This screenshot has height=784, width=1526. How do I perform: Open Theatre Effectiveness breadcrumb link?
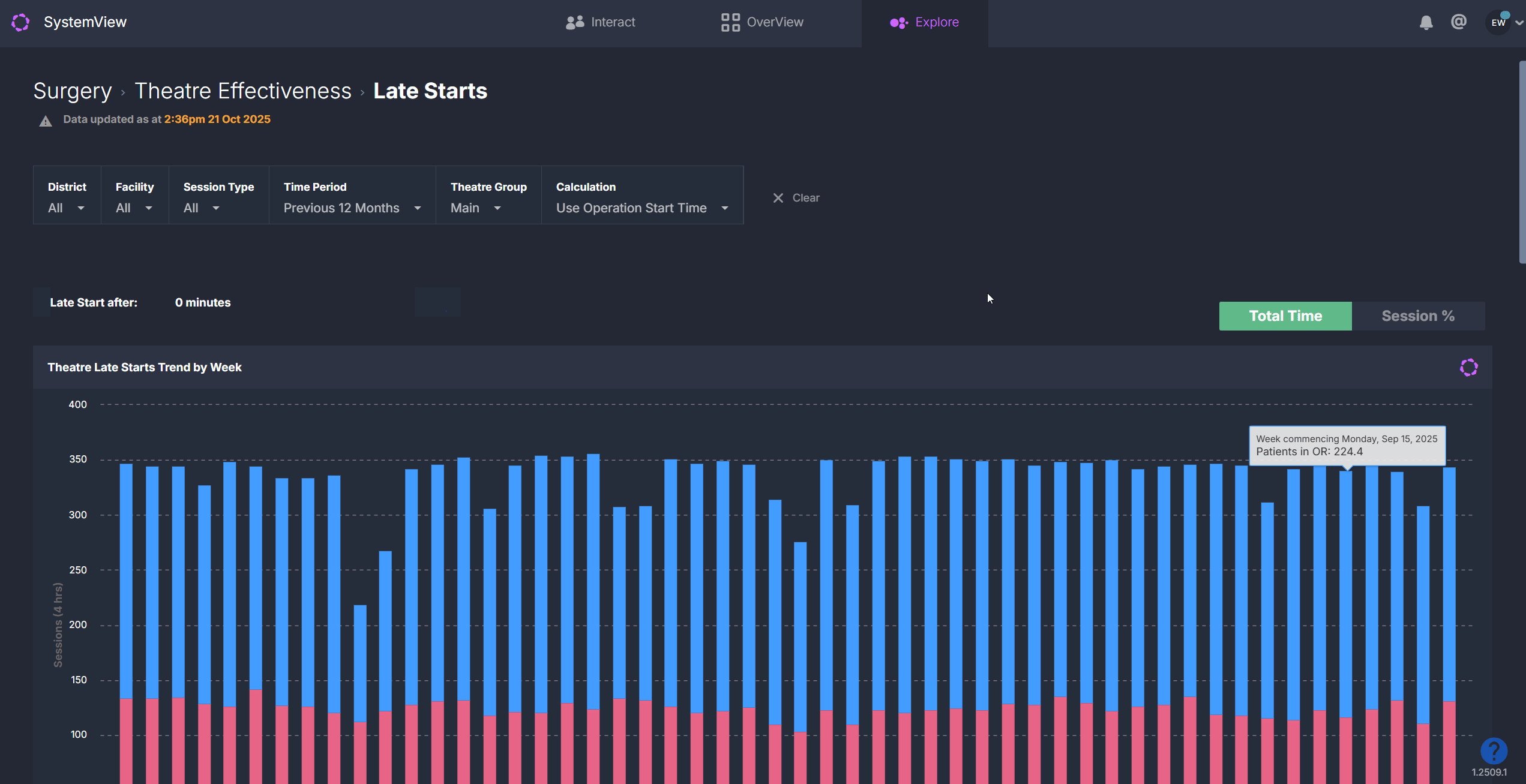click(242, 91)
